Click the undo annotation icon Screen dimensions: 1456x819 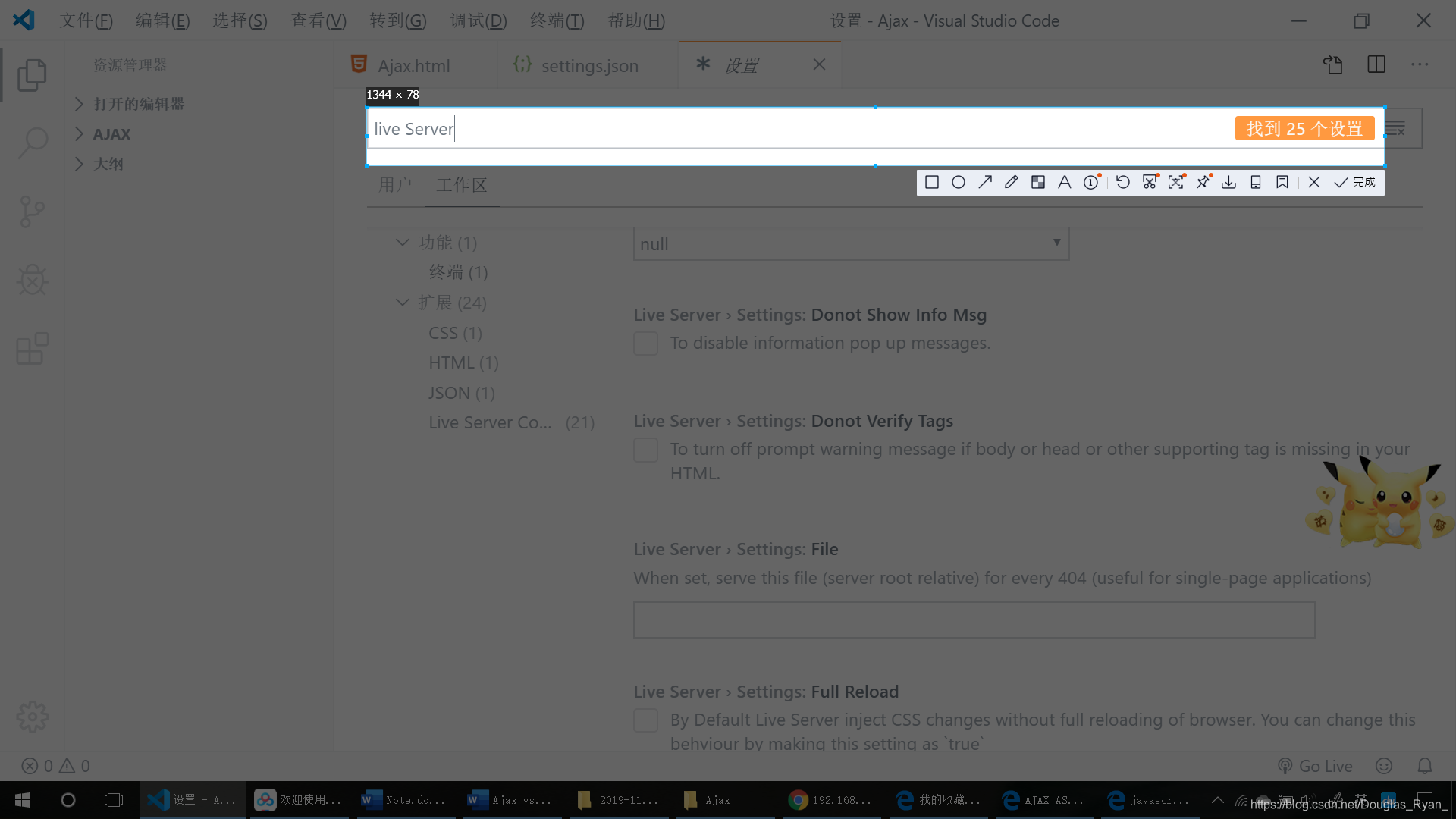[x=1123, y=182]
